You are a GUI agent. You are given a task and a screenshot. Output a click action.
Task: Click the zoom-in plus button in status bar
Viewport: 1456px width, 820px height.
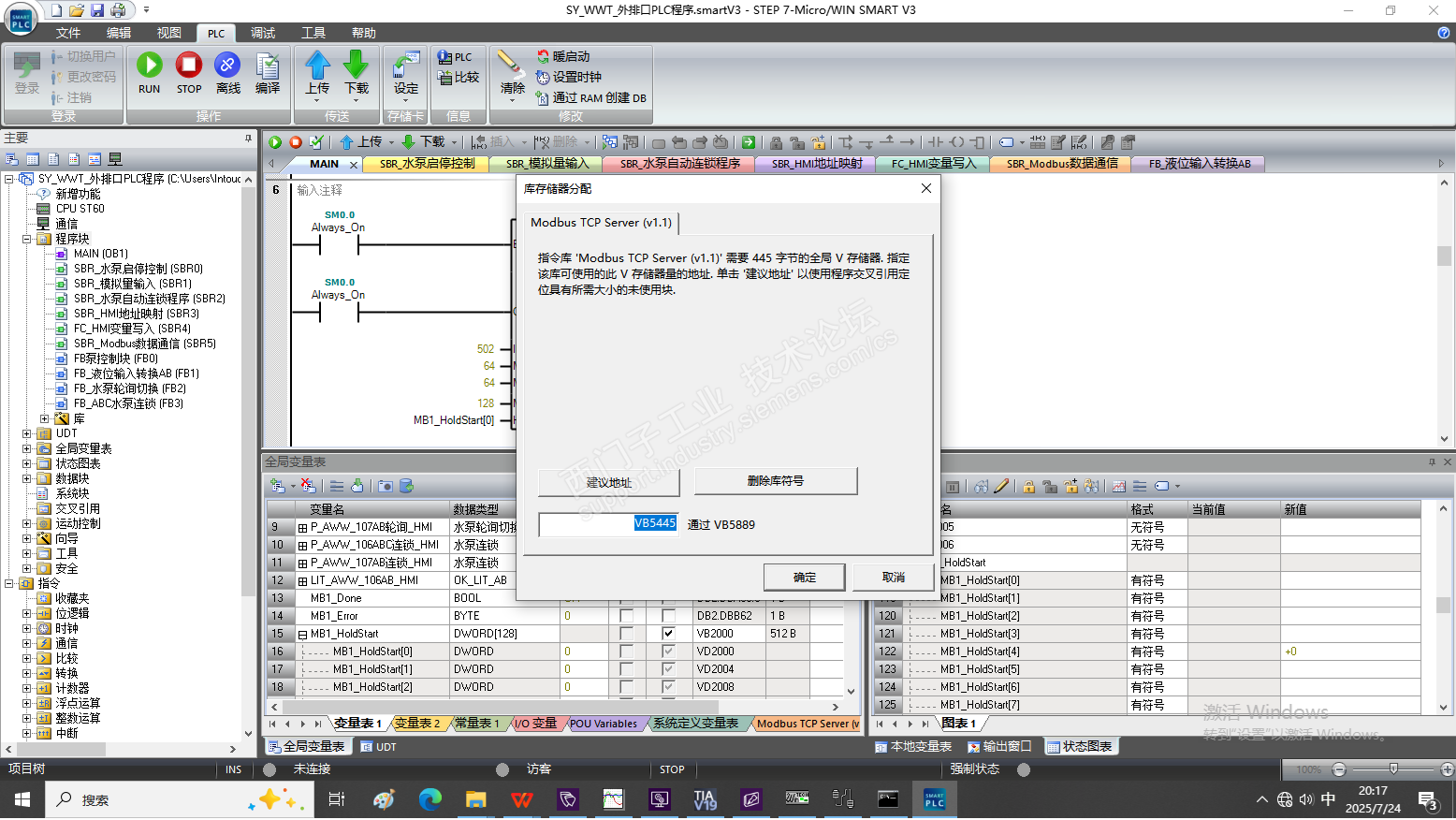click(x=1448, y=769)
